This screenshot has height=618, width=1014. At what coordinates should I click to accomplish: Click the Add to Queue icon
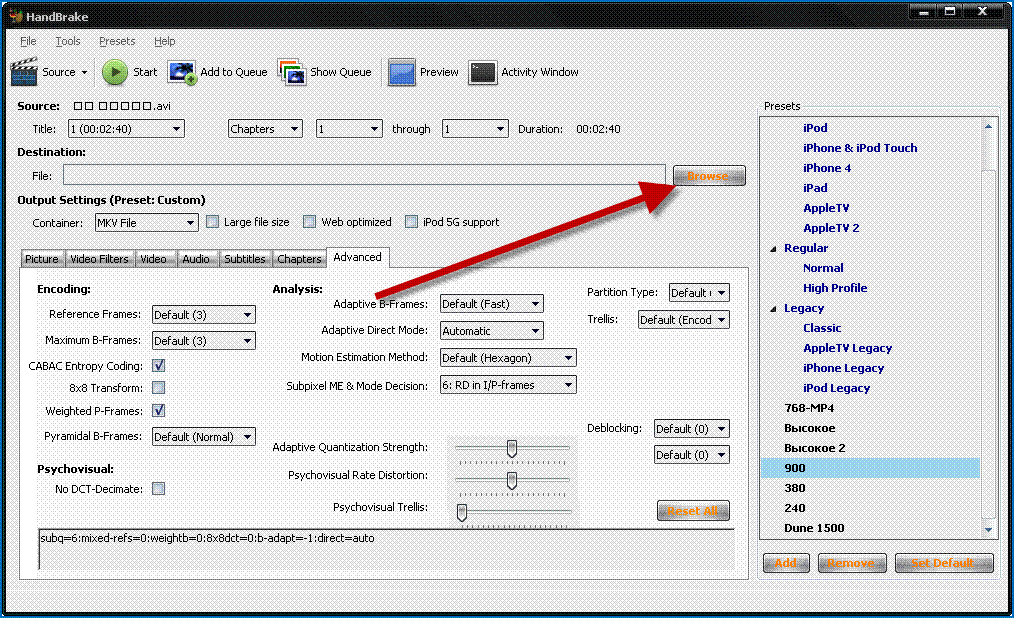(182, 72)
